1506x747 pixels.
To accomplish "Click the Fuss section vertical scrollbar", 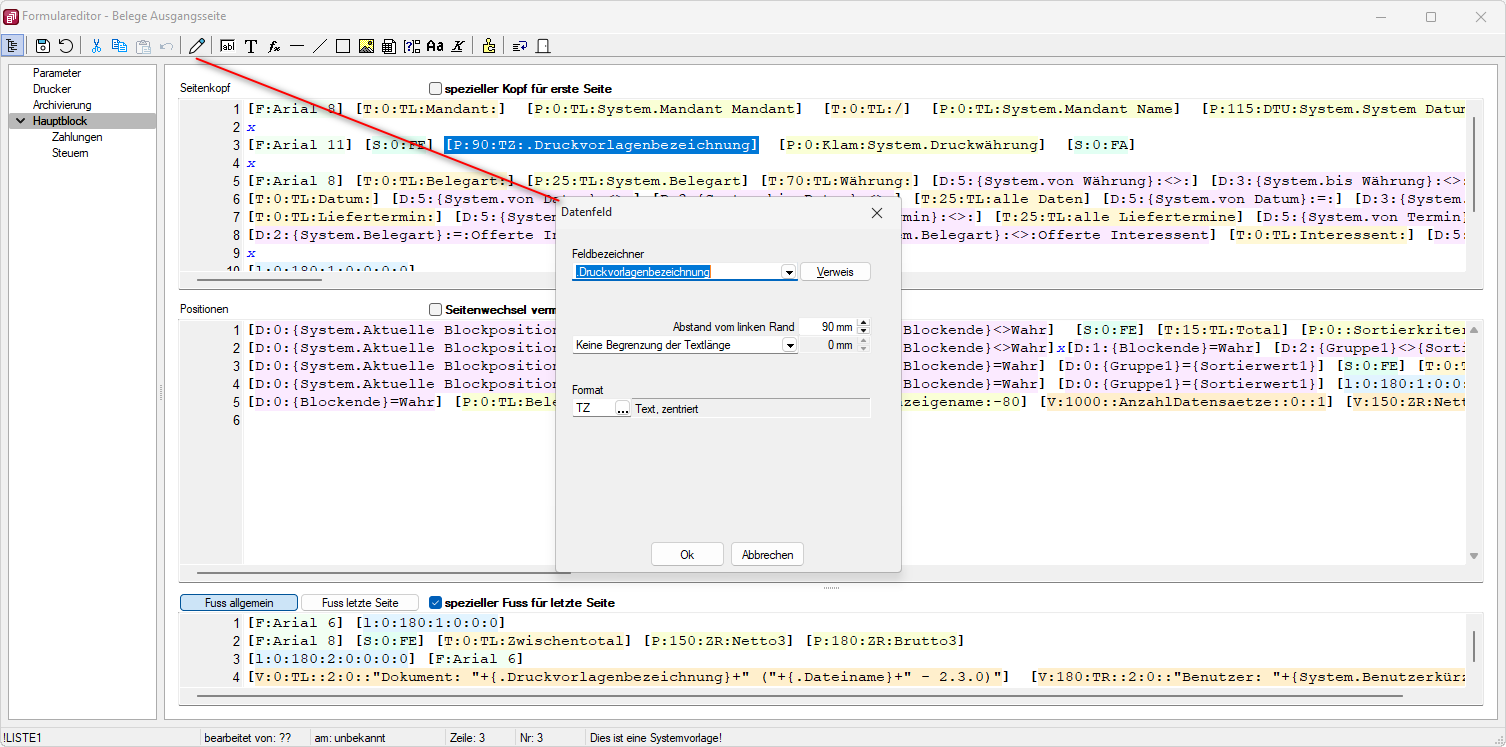I will point(1473,646).
